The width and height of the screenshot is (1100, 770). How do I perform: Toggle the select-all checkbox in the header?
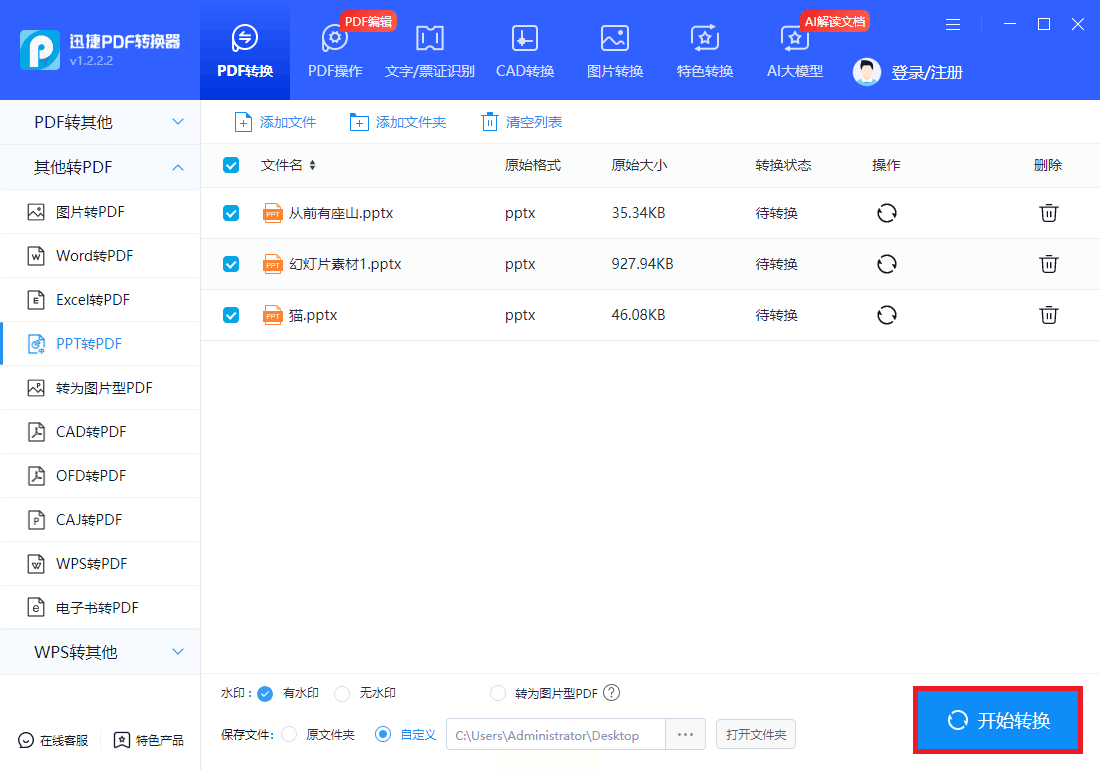tap(231, 165)
